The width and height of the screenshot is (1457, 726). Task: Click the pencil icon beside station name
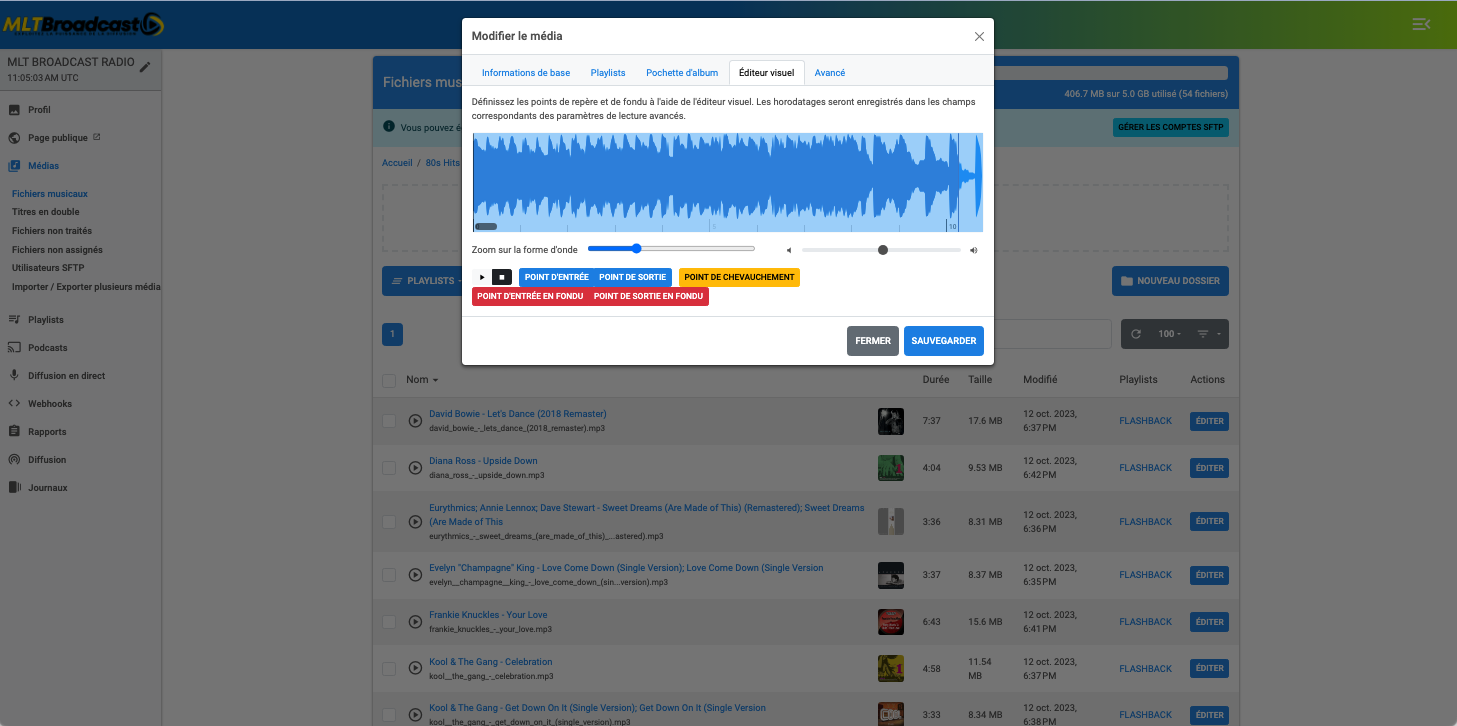(145, 67)
